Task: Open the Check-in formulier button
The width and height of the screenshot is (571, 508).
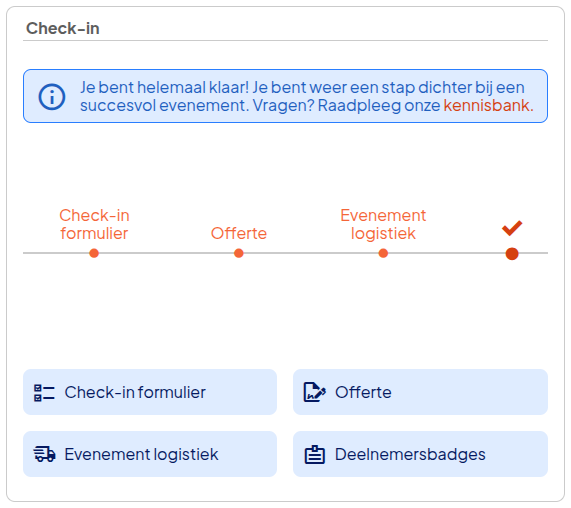Action: click(x=150, y=392)
